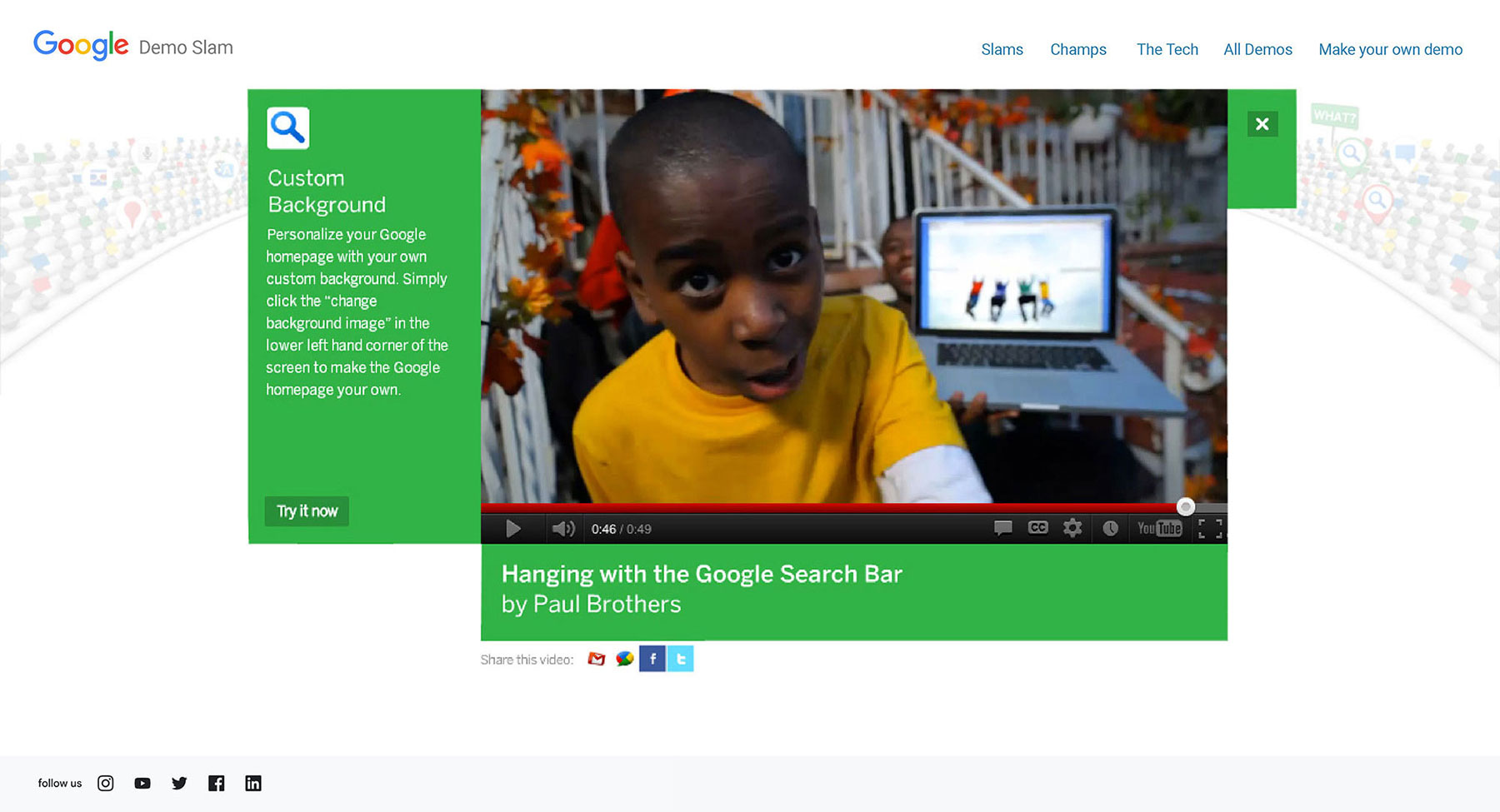Play the video
The height and width of the screenshot is (812, 1500).
pyautogui.click(x=513, y=529)
